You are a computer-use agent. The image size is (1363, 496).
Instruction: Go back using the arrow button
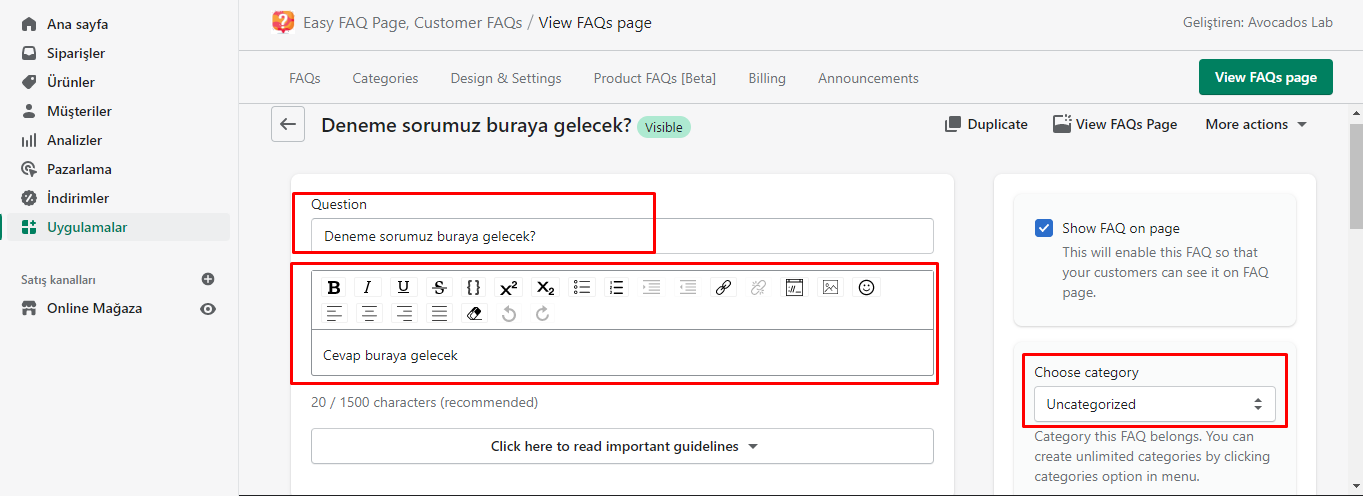click(x=288, y=125)
